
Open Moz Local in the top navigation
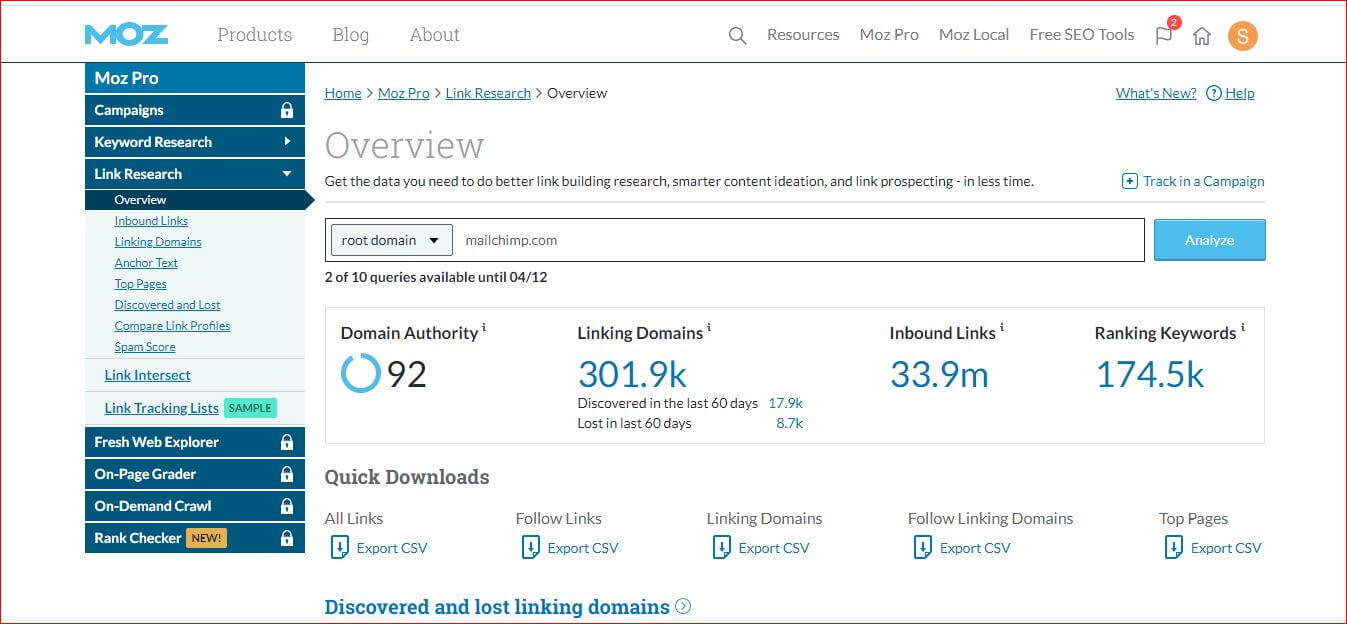974,35
